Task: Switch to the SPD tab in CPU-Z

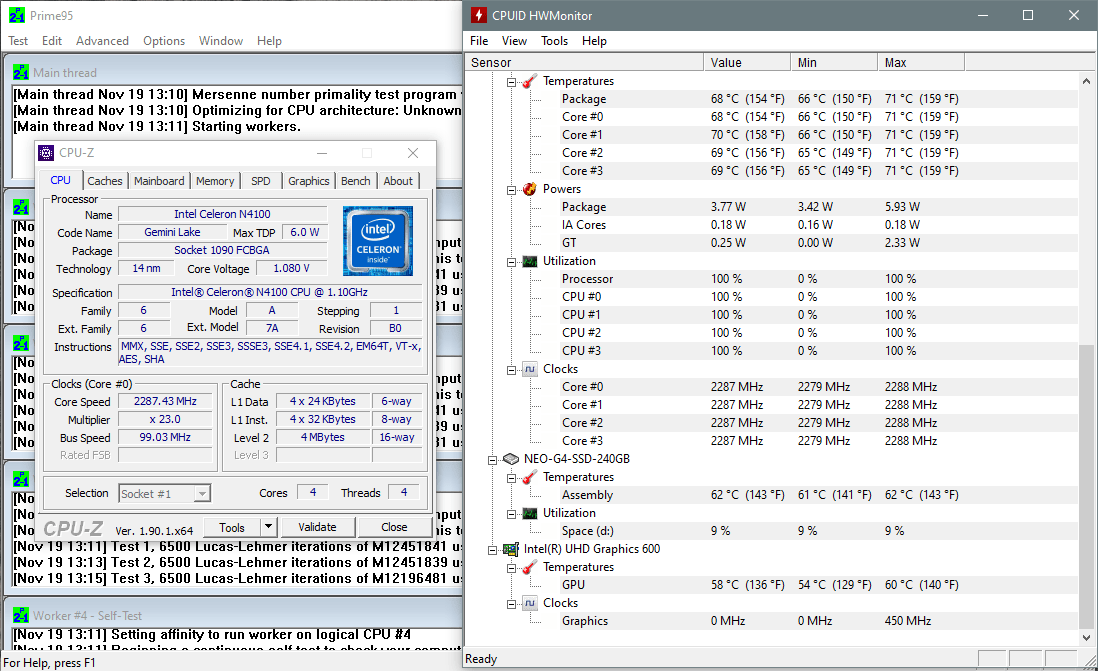Action: pyautogui.click(x=260, y=181)
